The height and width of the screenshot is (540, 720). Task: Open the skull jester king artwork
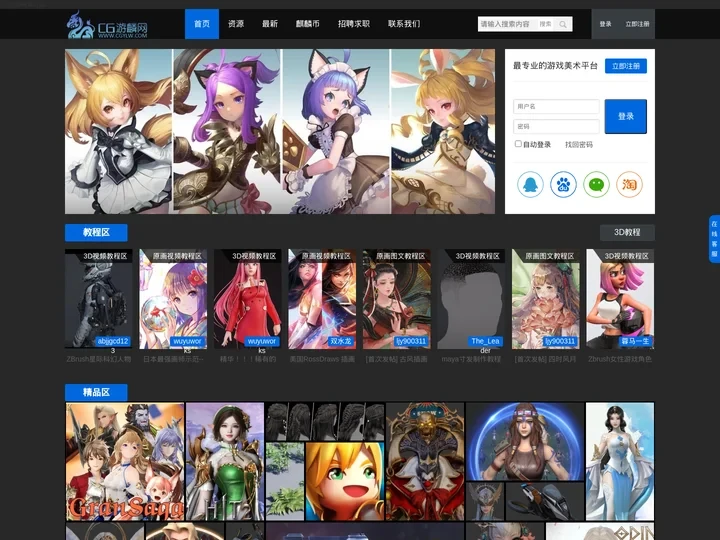[425, 461]
